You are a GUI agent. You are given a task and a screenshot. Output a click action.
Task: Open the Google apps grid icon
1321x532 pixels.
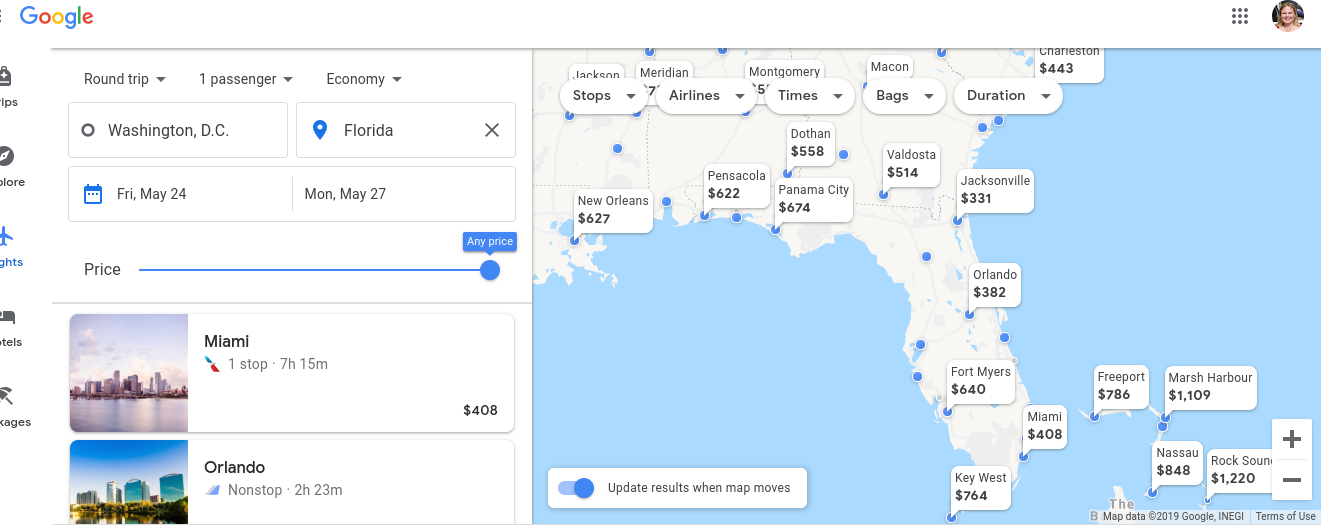1240,16
